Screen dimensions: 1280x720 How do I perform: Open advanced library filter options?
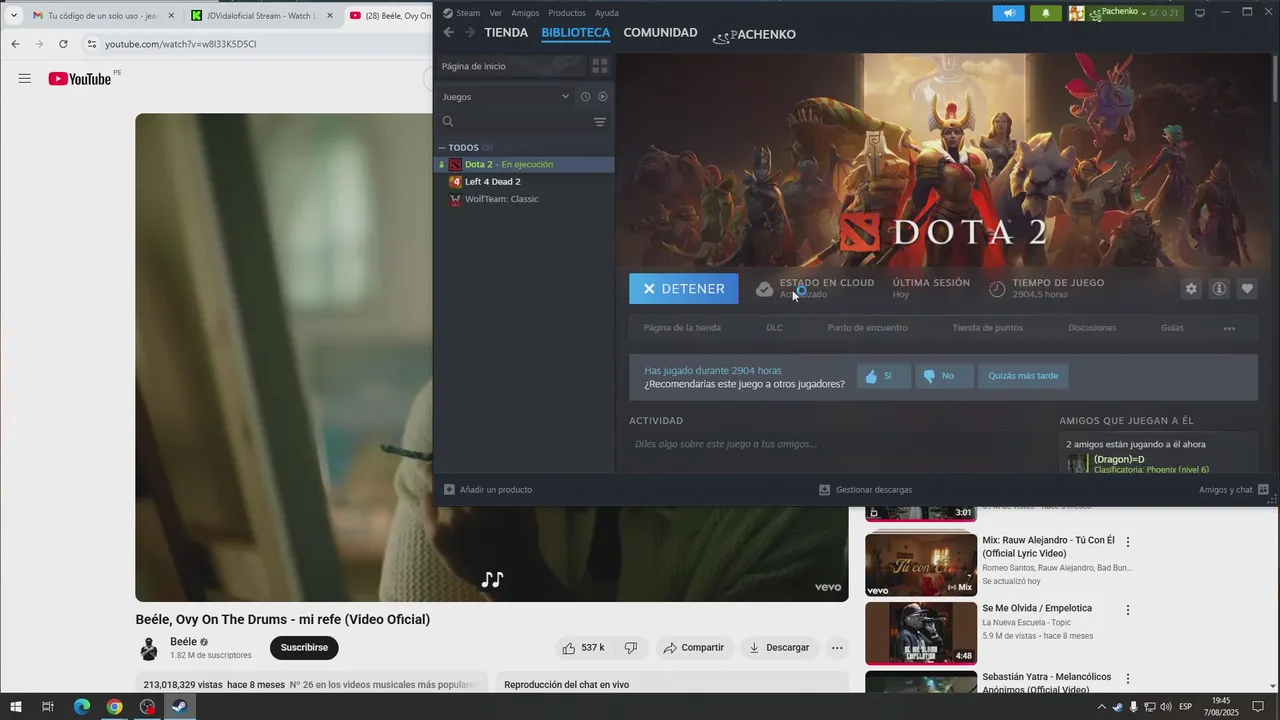pyautogui.click(x=600, y=122)
